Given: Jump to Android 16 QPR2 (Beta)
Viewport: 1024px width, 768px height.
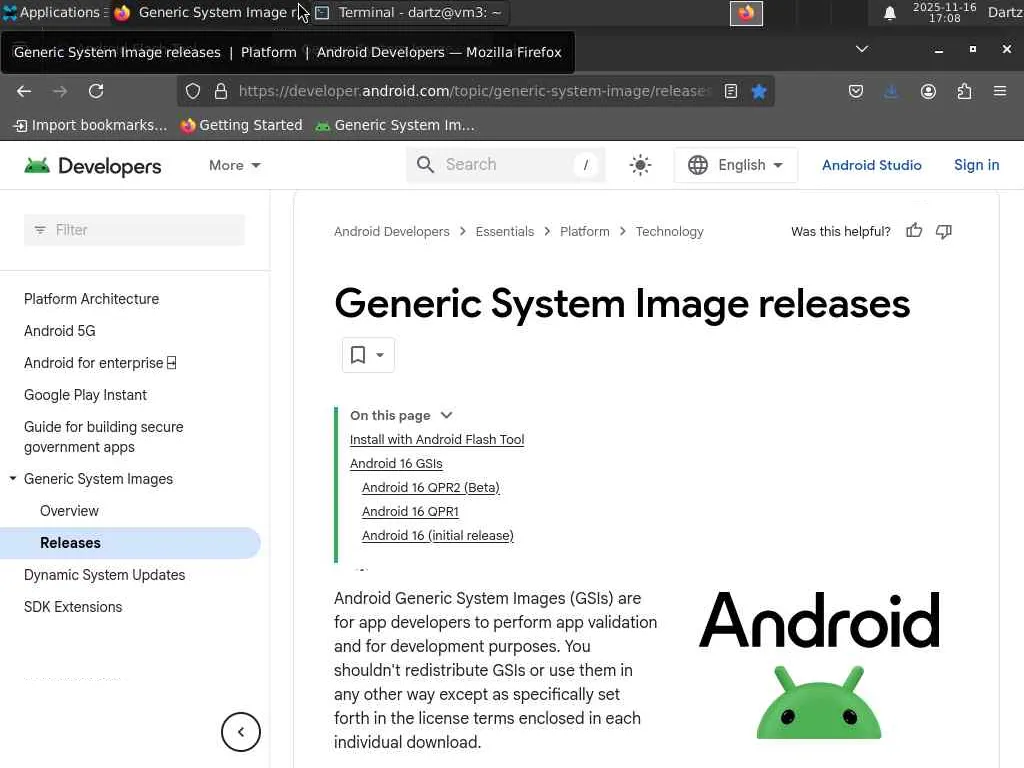Looking at the screenshot, I should pyautogui.click(x=430, y=487).
